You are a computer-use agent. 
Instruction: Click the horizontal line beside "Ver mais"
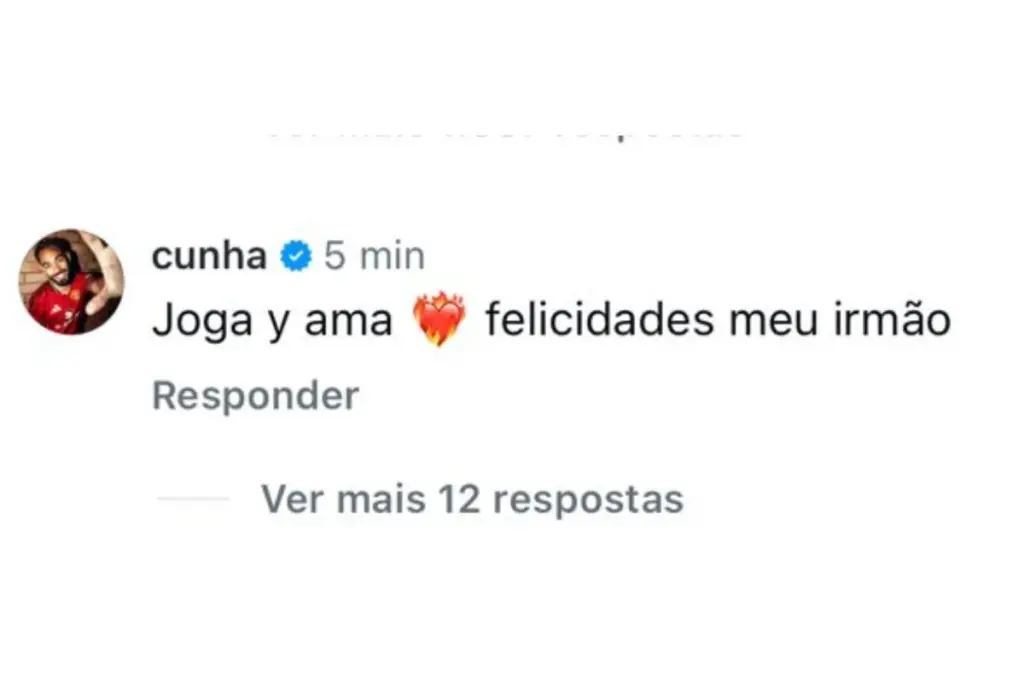pos(193,498)
